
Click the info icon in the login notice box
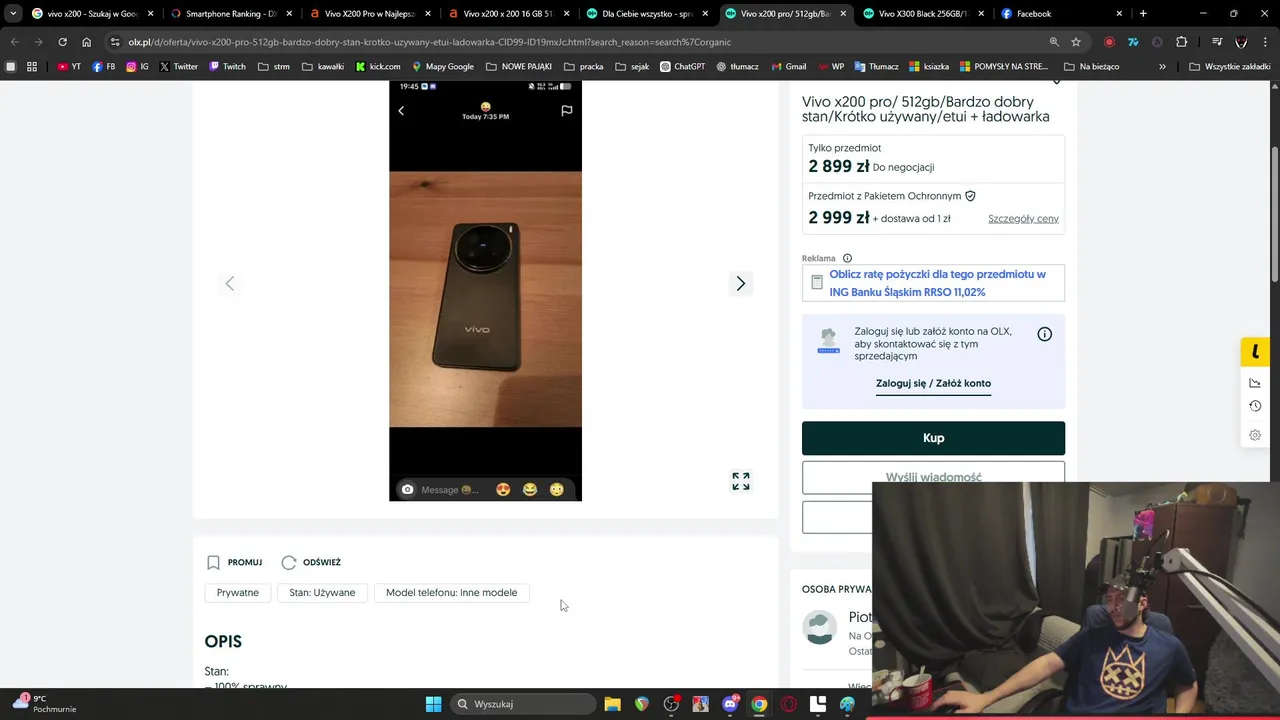[x=1044, y=334]
